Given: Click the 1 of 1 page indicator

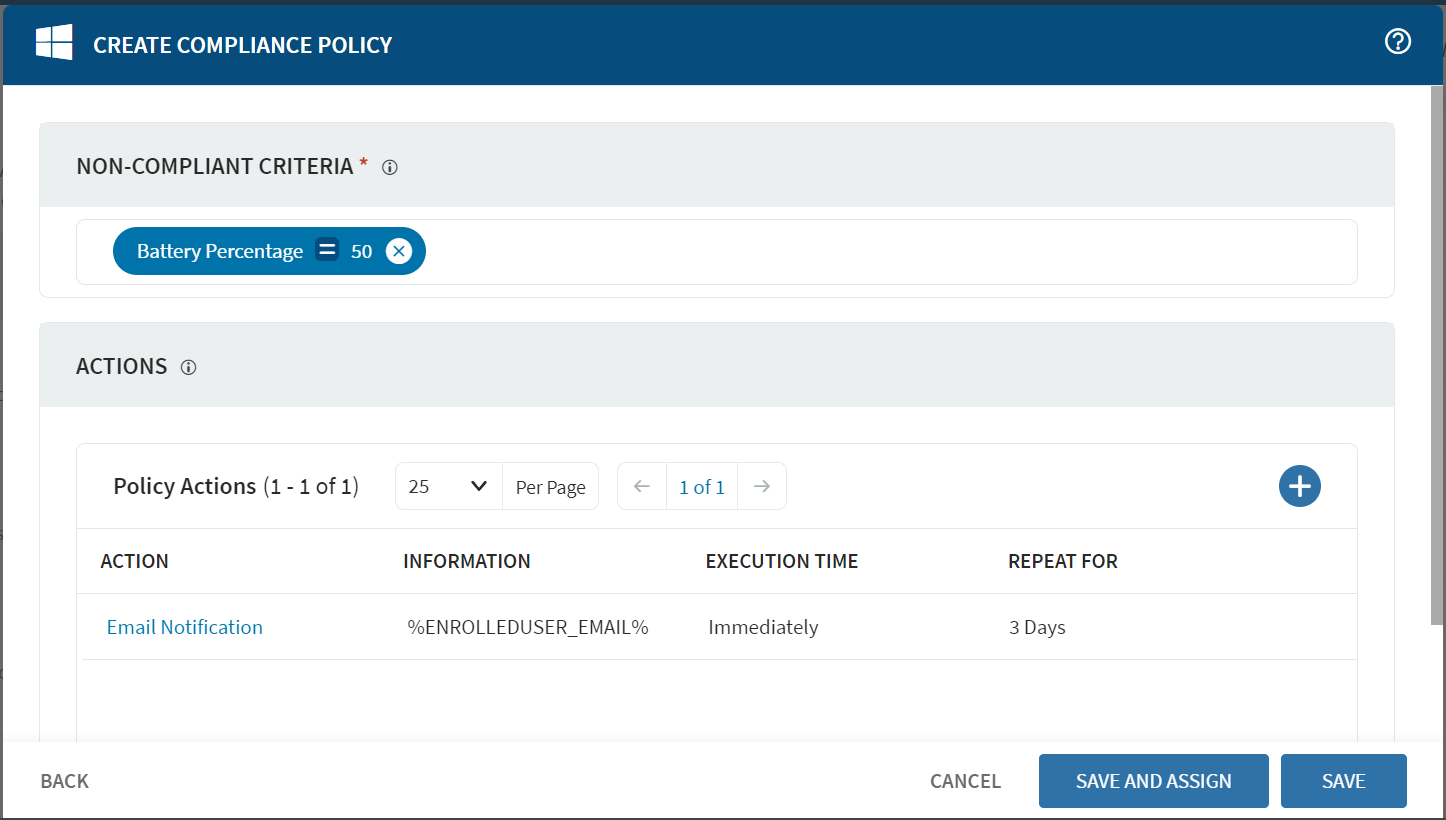Looking at the screenshot, I should 701,486.
